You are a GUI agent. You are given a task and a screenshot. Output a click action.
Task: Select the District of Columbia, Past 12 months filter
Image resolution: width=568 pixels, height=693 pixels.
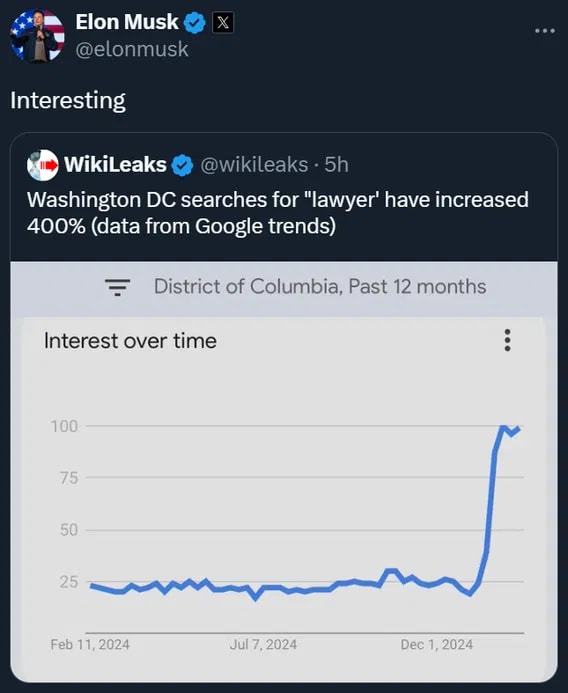click(320, 286)
